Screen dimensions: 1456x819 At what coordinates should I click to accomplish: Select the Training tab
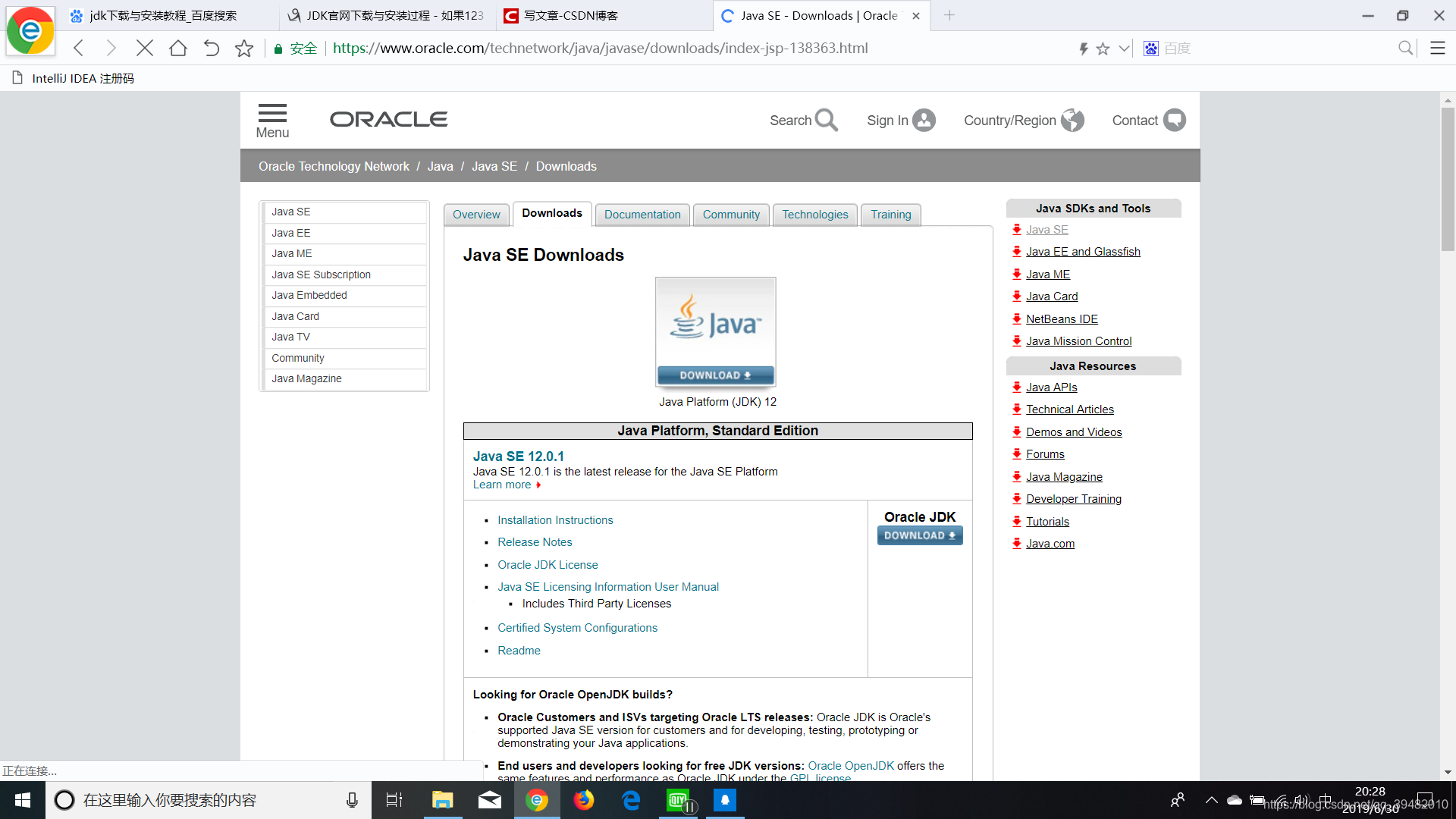(891, 215)
